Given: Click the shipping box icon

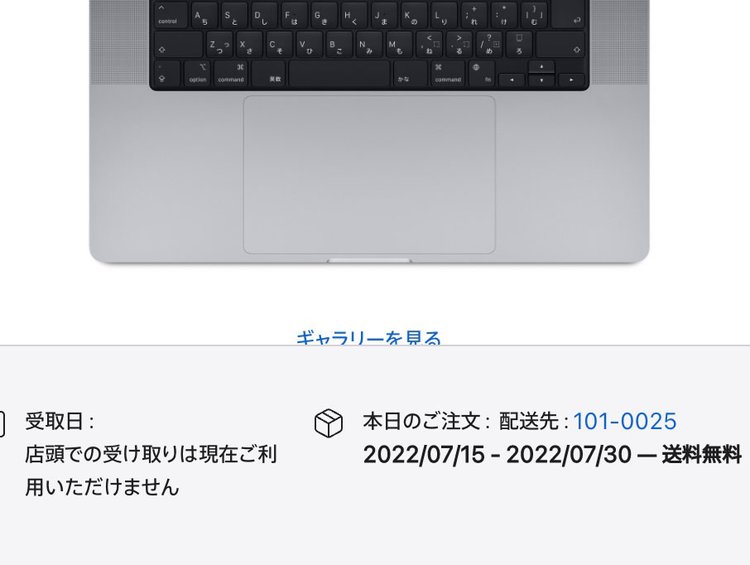Looking at the screenshot, I should click(x=329, y=423).
